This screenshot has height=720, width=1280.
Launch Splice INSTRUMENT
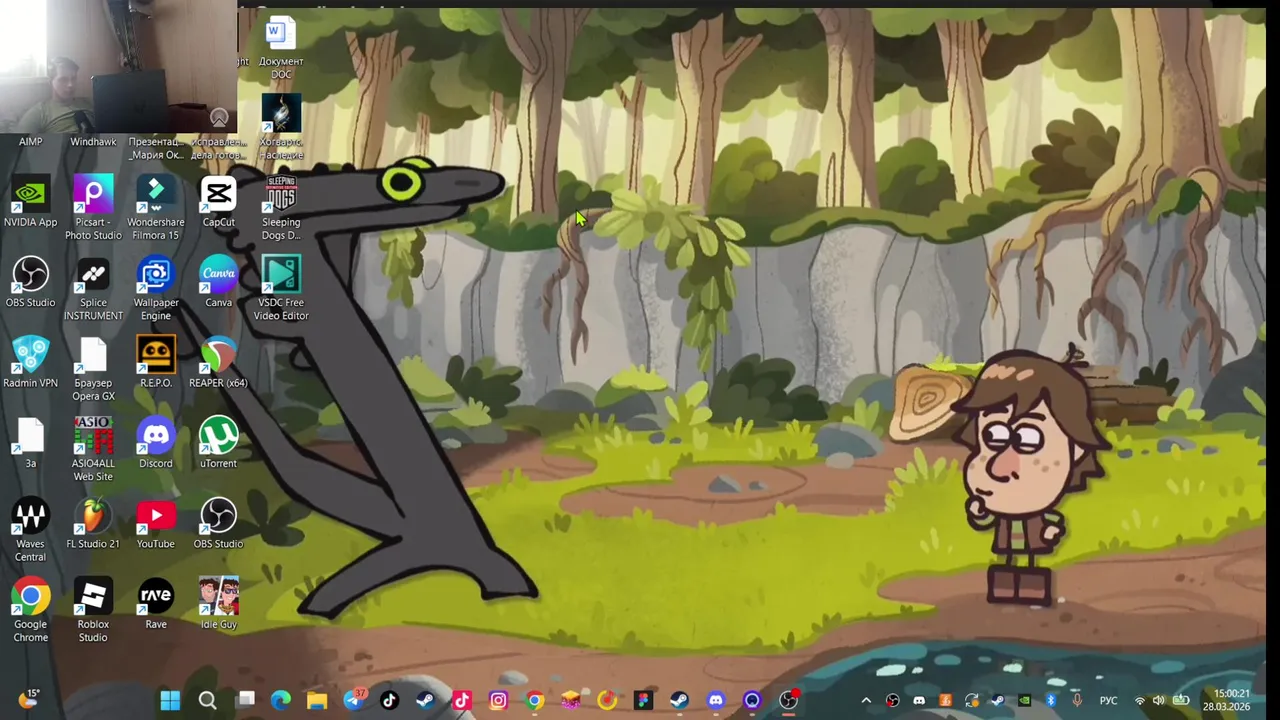pyautogui.click(x=93, y=289)
